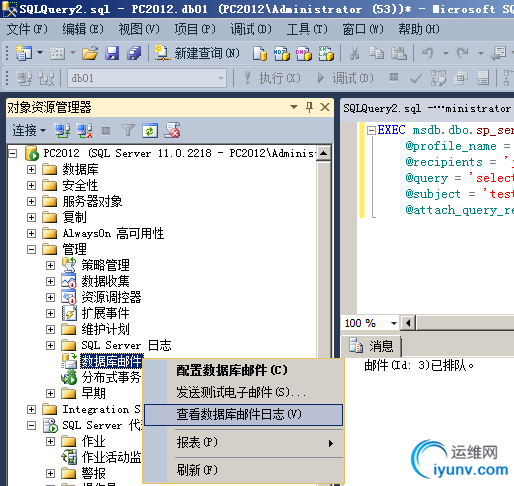Open the 100 % zoom dropdown
514x486 pixels.
(394, 323)
